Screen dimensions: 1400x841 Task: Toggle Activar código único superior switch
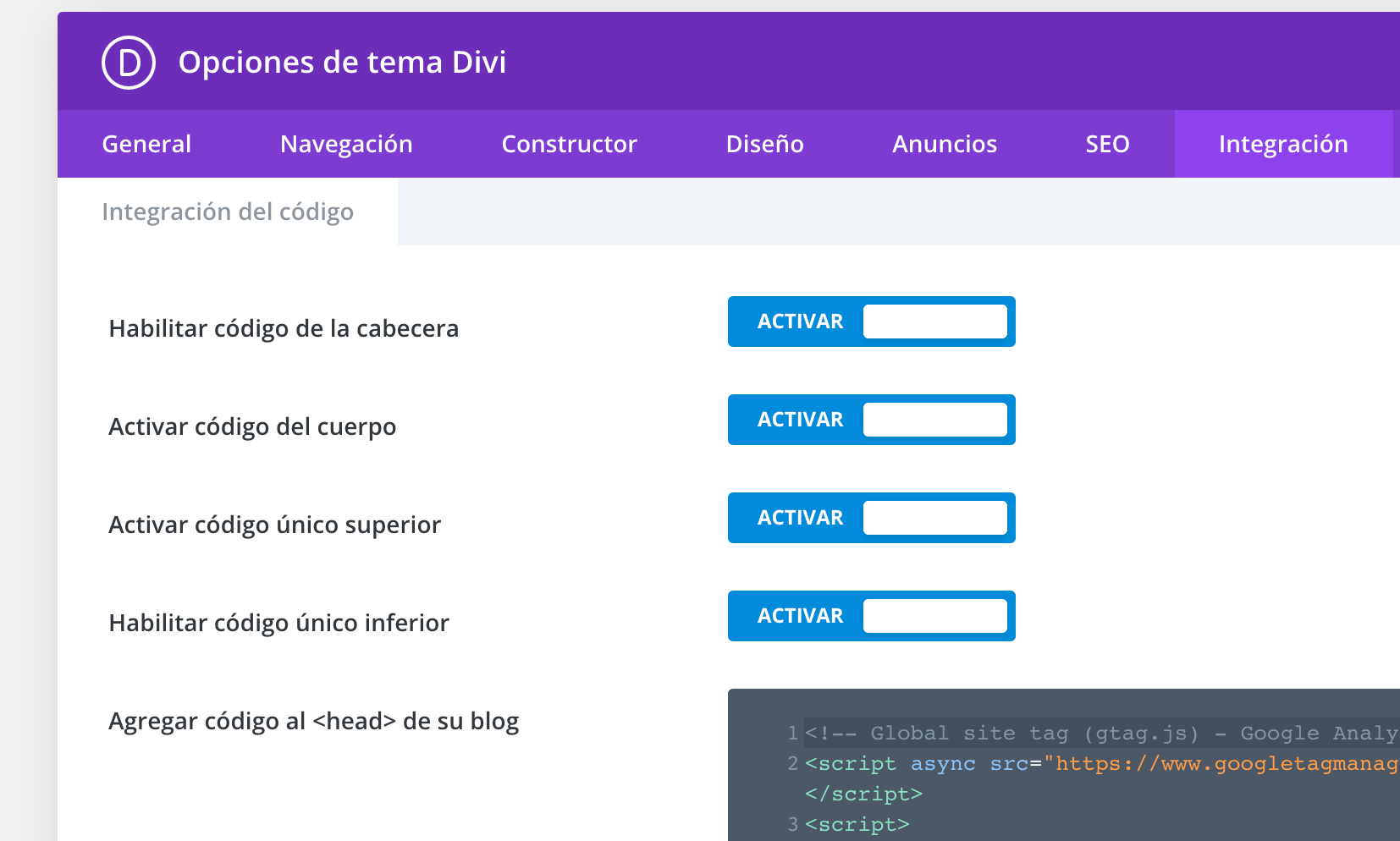tap(872, 518)
